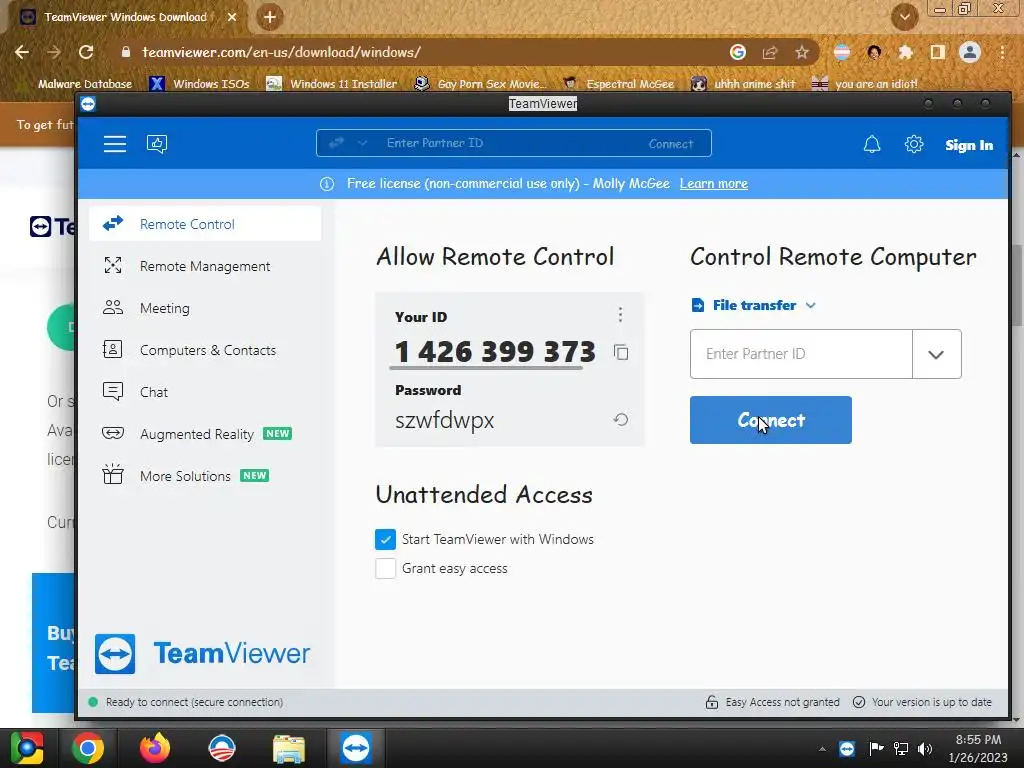
Task: Click Ready to connect status text
Action: tap(194, 702)
